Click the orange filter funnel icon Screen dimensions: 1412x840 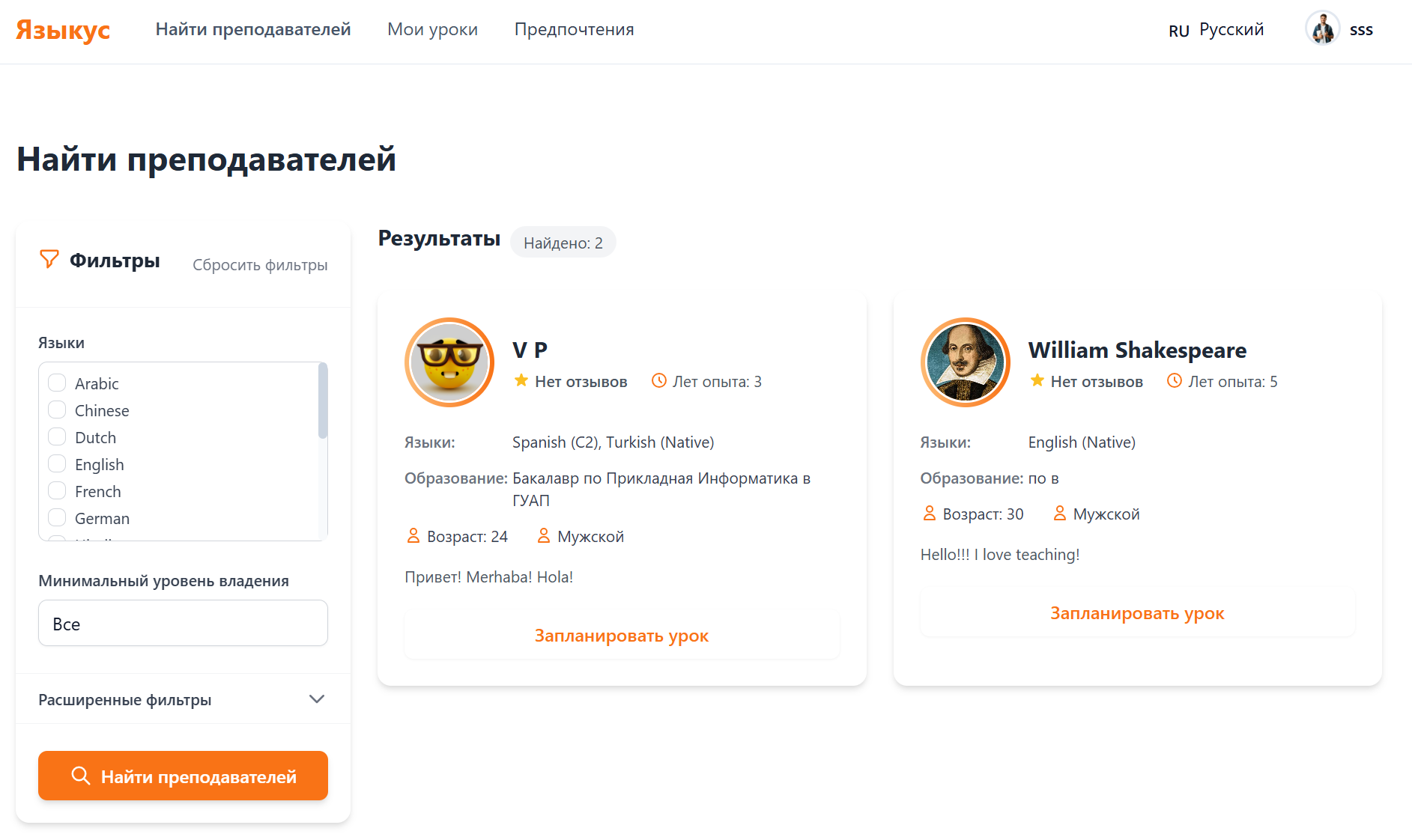[x=49, y=260]
